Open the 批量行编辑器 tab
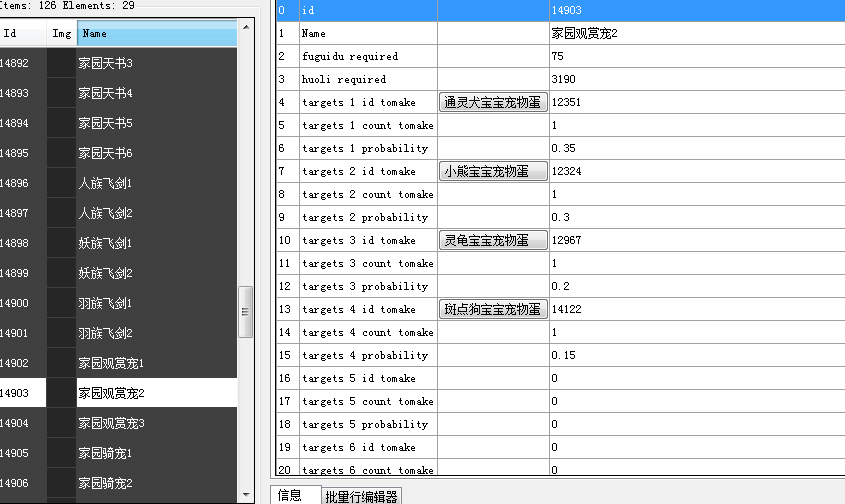This screenshot has height=504, width=845. point(362,496)
